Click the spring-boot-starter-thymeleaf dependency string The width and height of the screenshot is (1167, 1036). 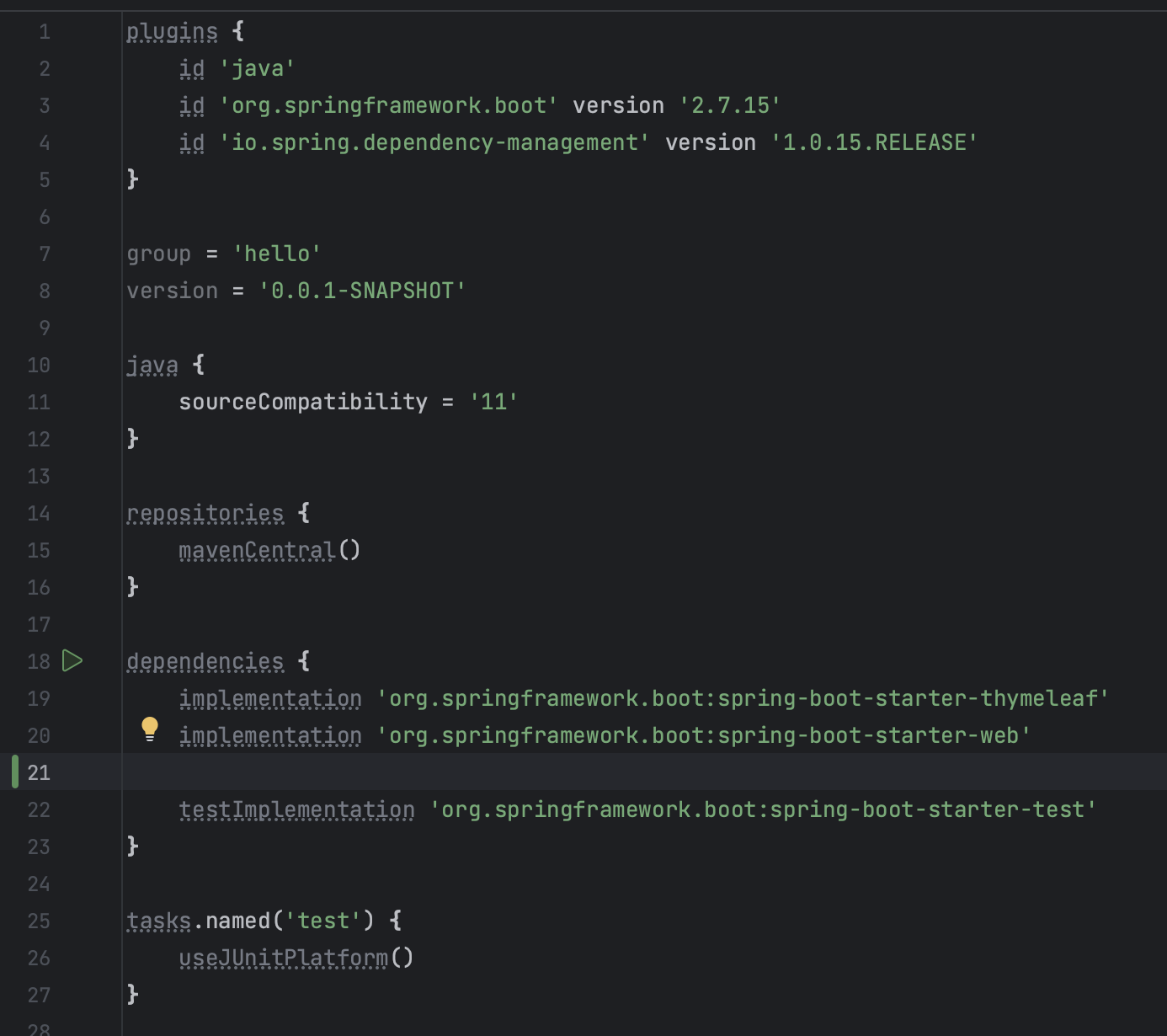pyautogui.click(x=743, y=698)
